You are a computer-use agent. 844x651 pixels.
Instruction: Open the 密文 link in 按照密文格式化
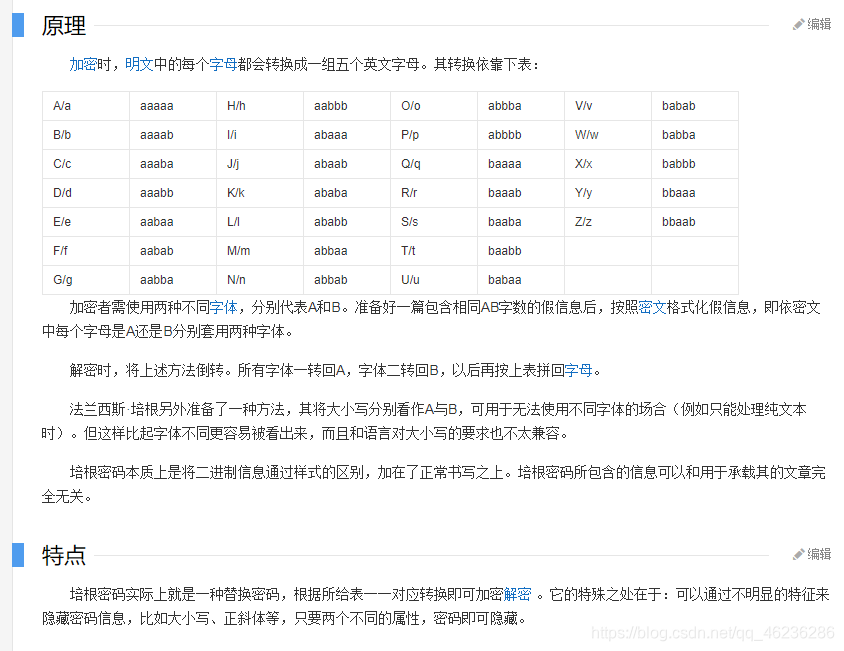652,307
